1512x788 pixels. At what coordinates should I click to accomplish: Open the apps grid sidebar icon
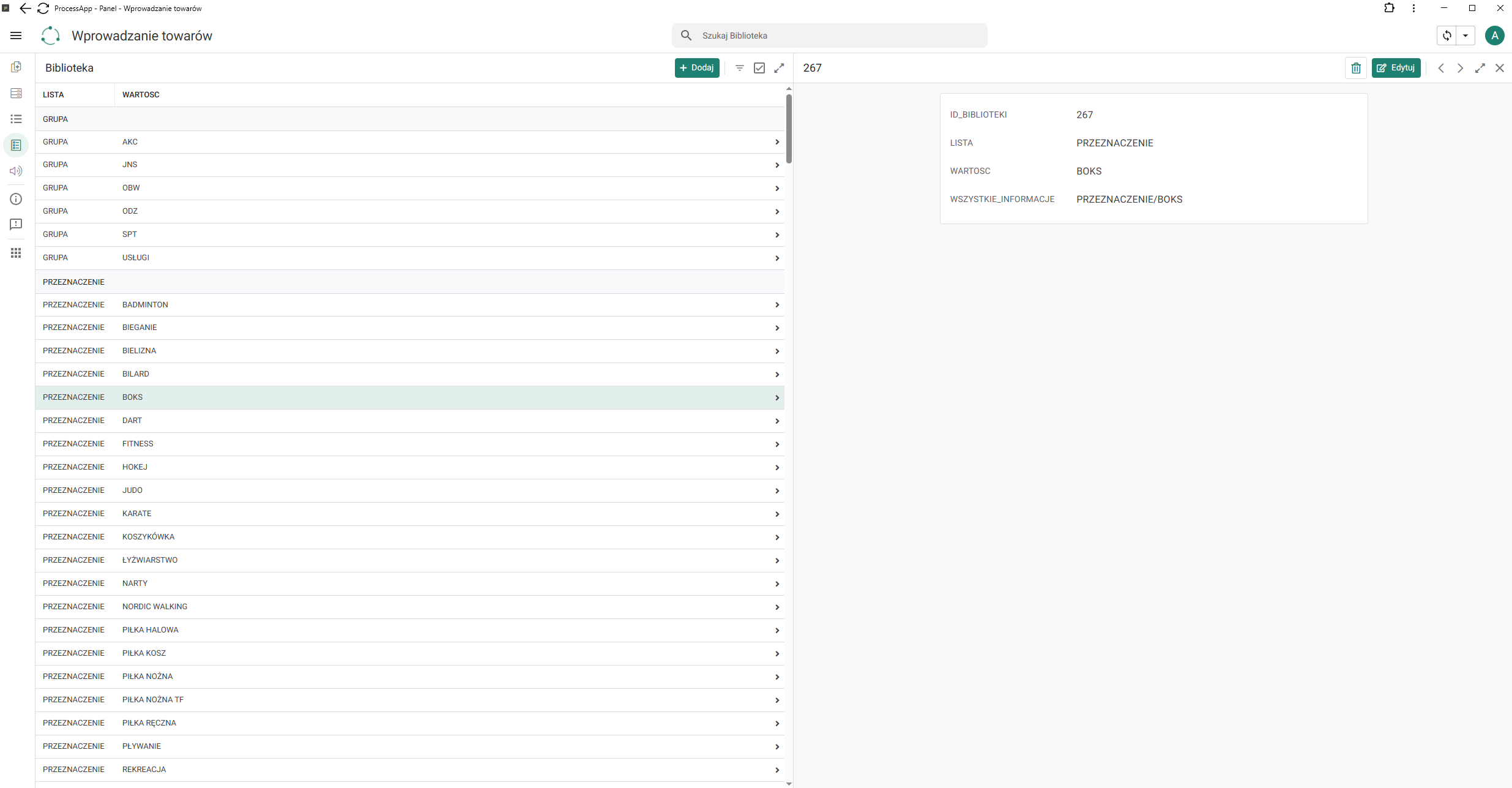point(16,253)
